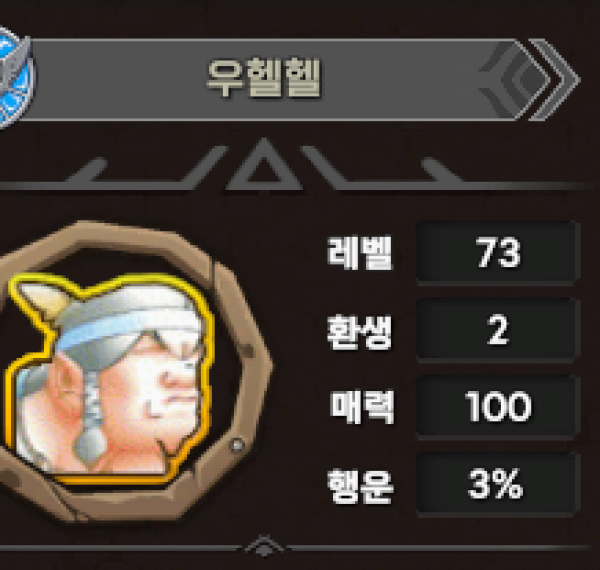Click the blue guild emblem icon
Image resolution: width=600 pixels, height=570 pixels.
click(x=15, y=77)
